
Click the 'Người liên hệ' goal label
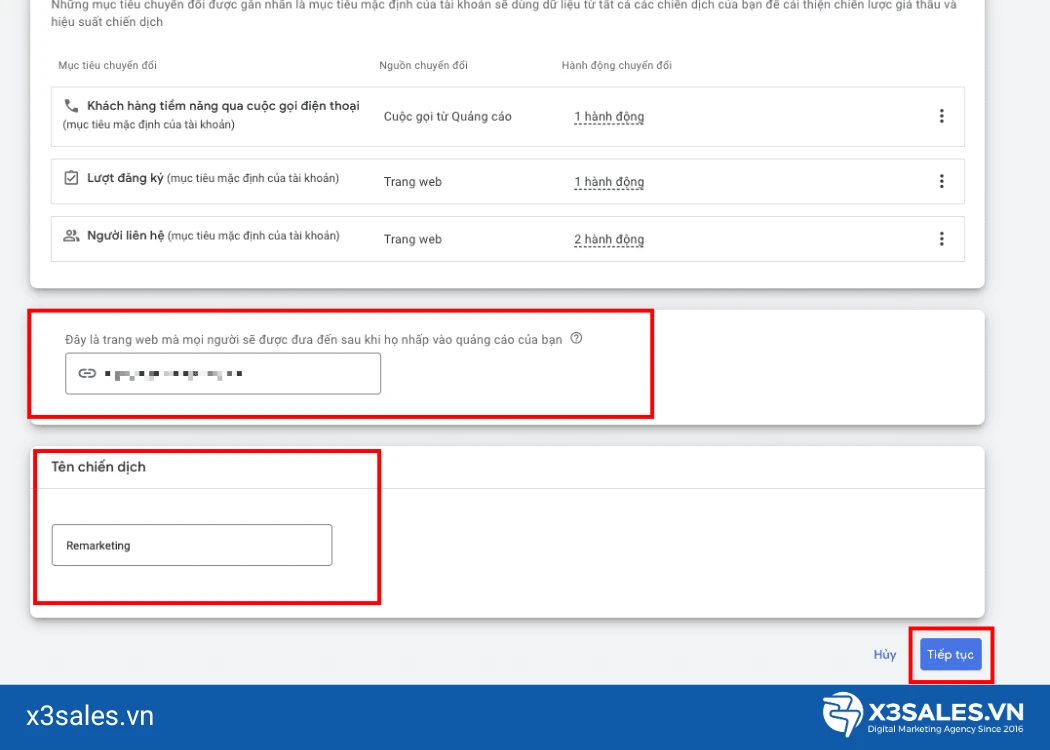125,236
